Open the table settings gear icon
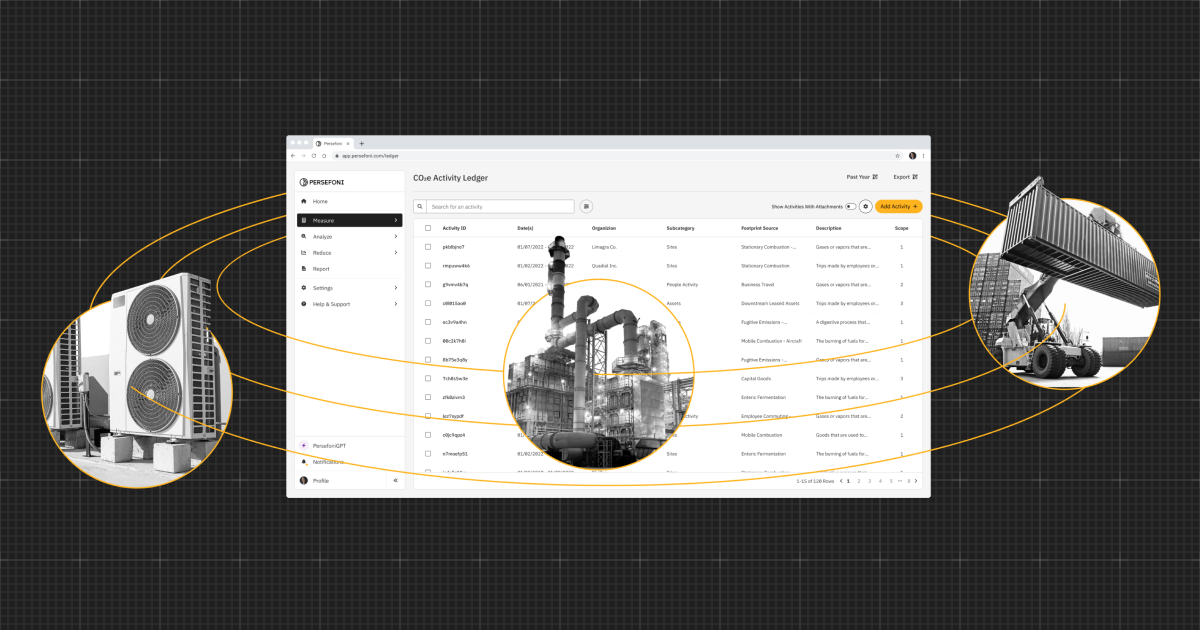Screen dimensions: 1200x630 tap(865, 206)
